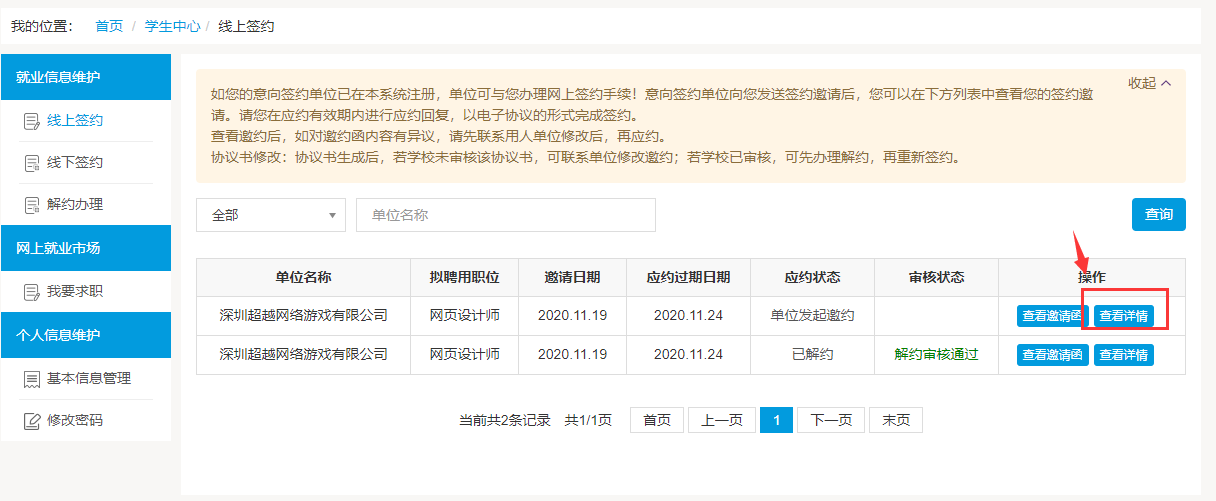Open the 个人信息维护 sidebar section
This screenshot has width=1216, height=501.
pos(86,335)
